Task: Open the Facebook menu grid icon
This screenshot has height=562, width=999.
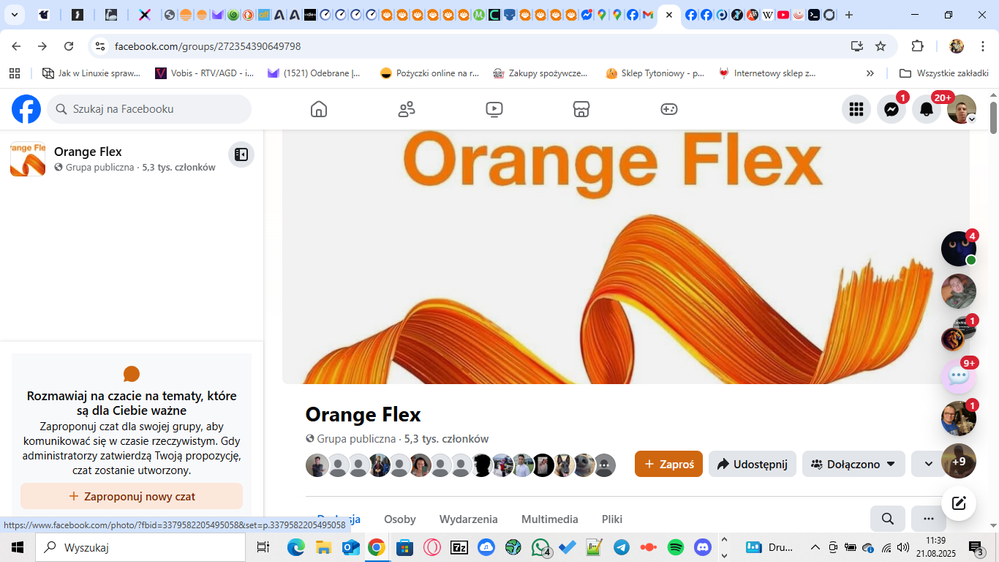Action: (856, 110)
